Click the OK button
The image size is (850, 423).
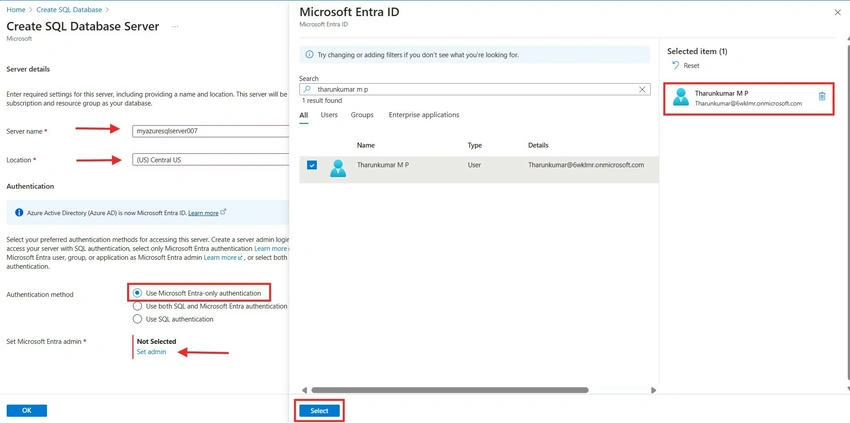(27, 411)
